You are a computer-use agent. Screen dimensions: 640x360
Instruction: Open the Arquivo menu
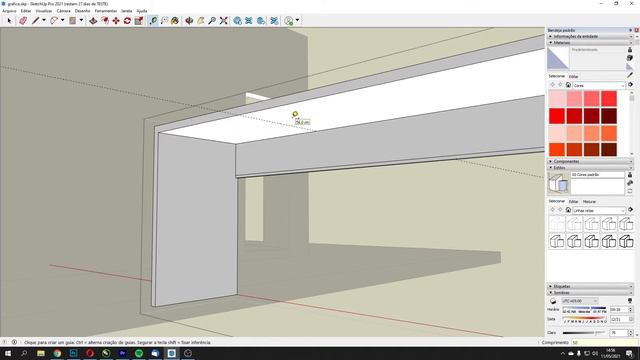[9, 11]
